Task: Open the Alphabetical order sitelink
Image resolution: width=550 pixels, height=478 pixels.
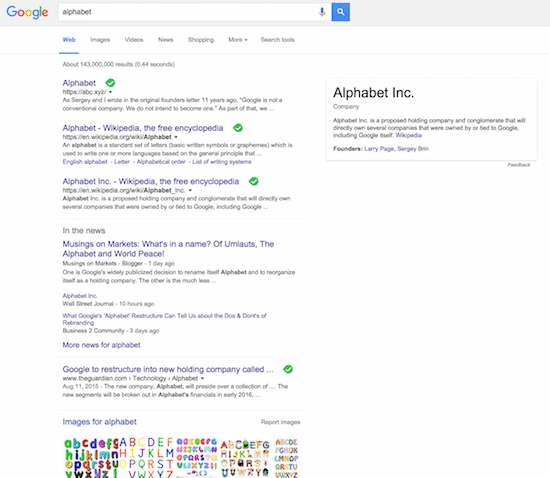Action: click(161, 162)
